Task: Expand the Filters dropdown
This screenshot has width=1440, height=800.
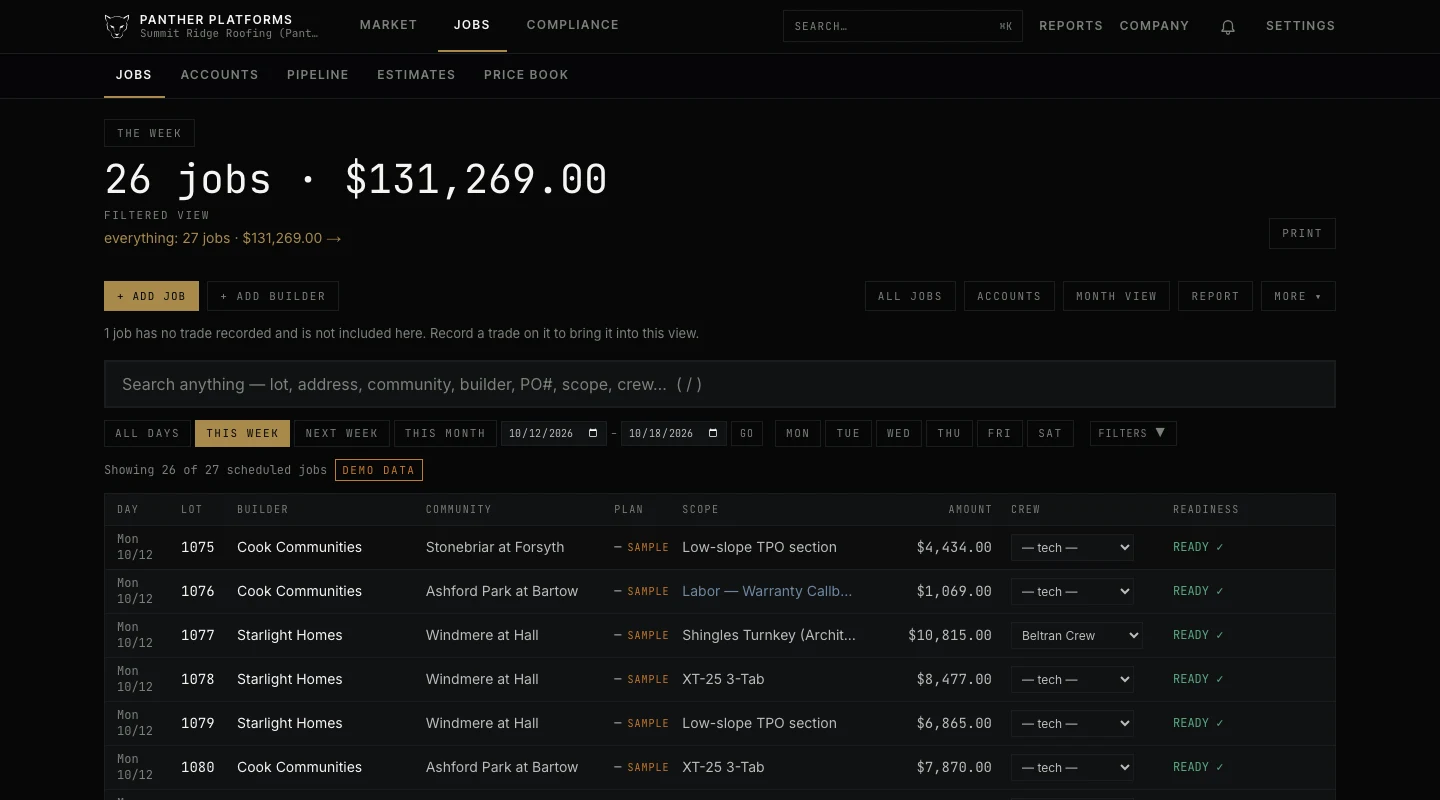Action: (x=1133, y=433)
